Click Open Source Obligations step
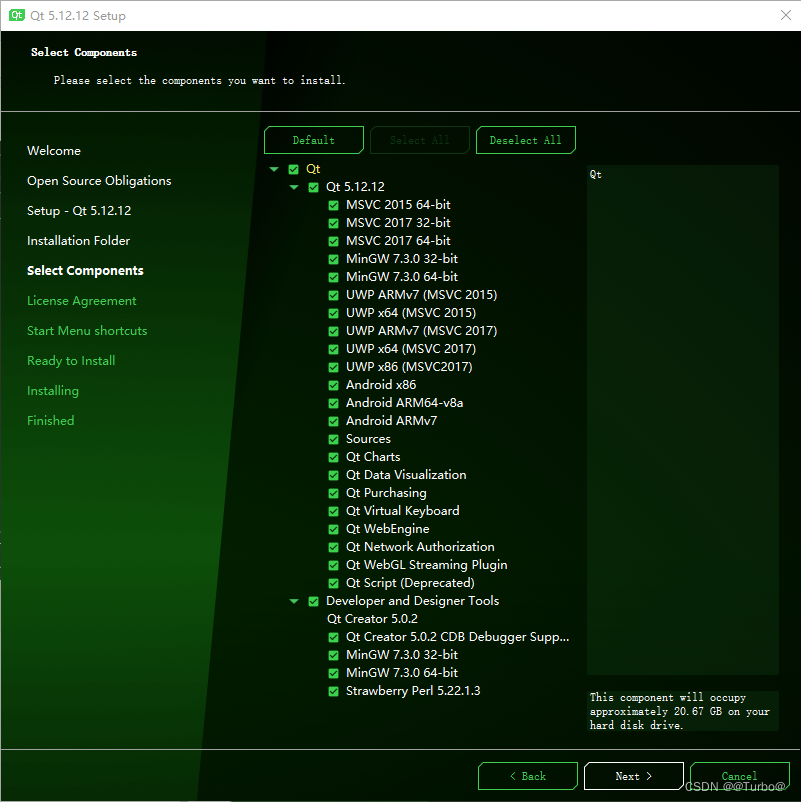801x802 pixels. (x=99, y=181)
